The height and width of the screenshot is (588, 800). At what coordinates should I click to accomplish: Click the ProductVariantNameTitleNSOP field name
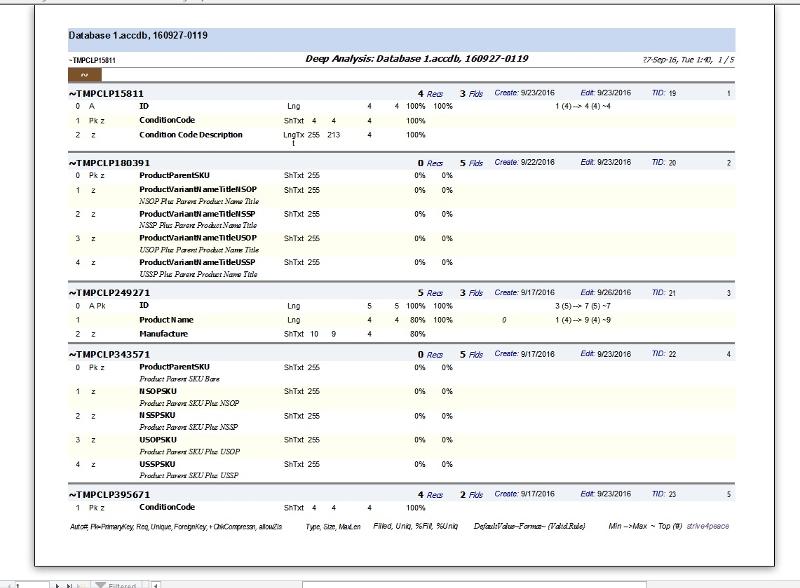coord(197,189)
